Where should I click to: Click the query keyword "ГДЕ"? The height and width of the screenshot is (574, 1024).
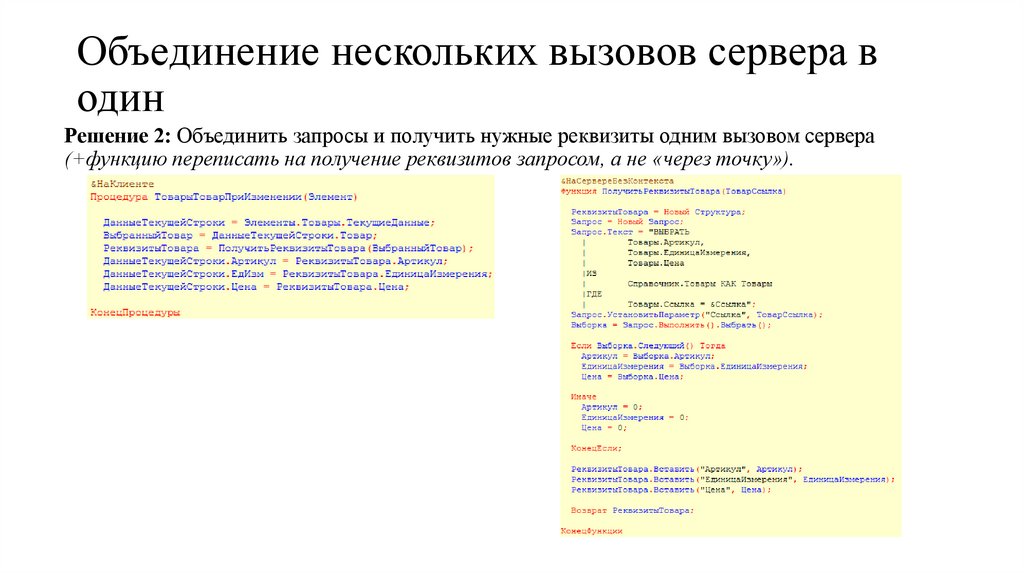(x=594, y=294)
